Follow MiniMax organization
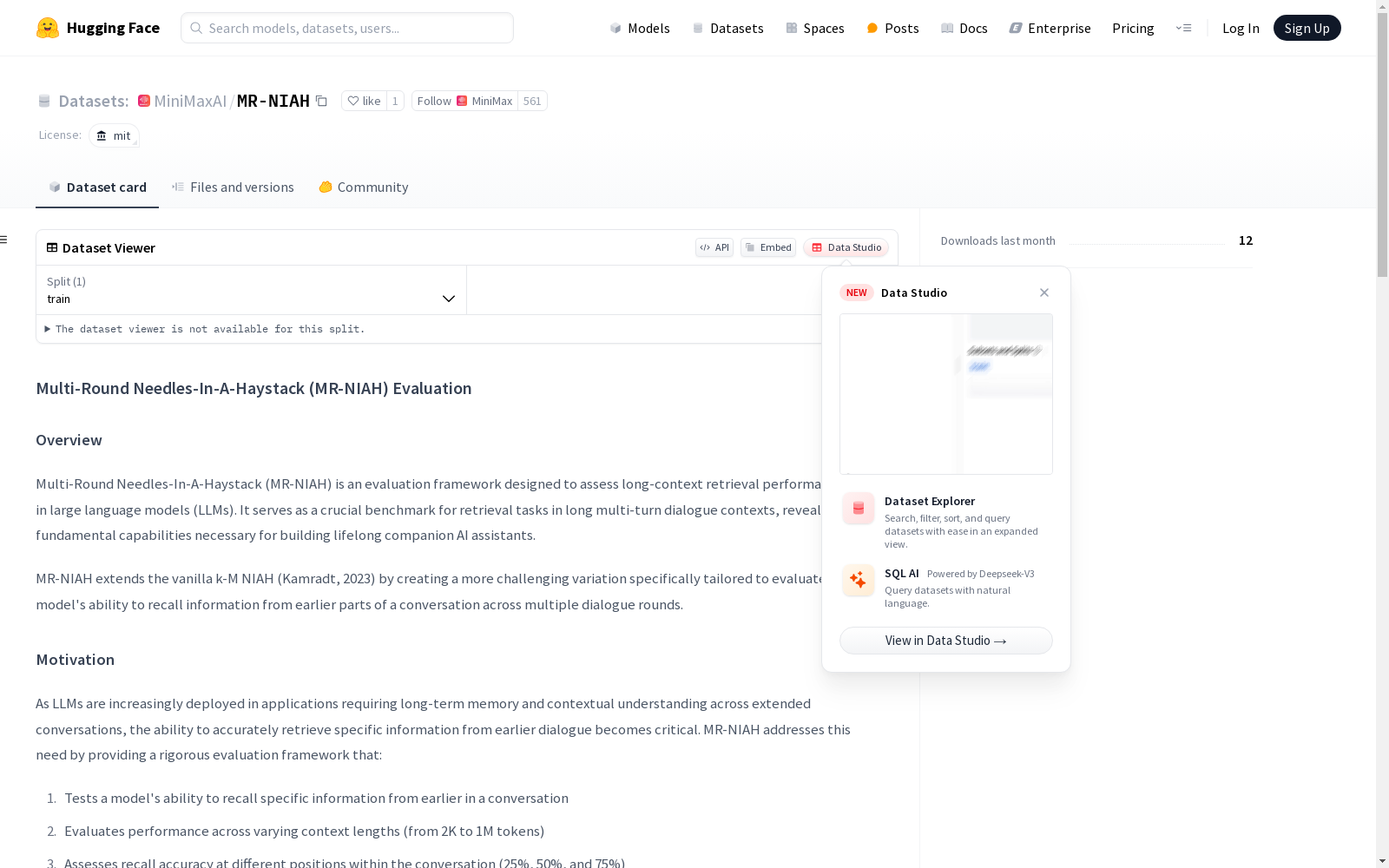1389x868 pixels. 464,101
